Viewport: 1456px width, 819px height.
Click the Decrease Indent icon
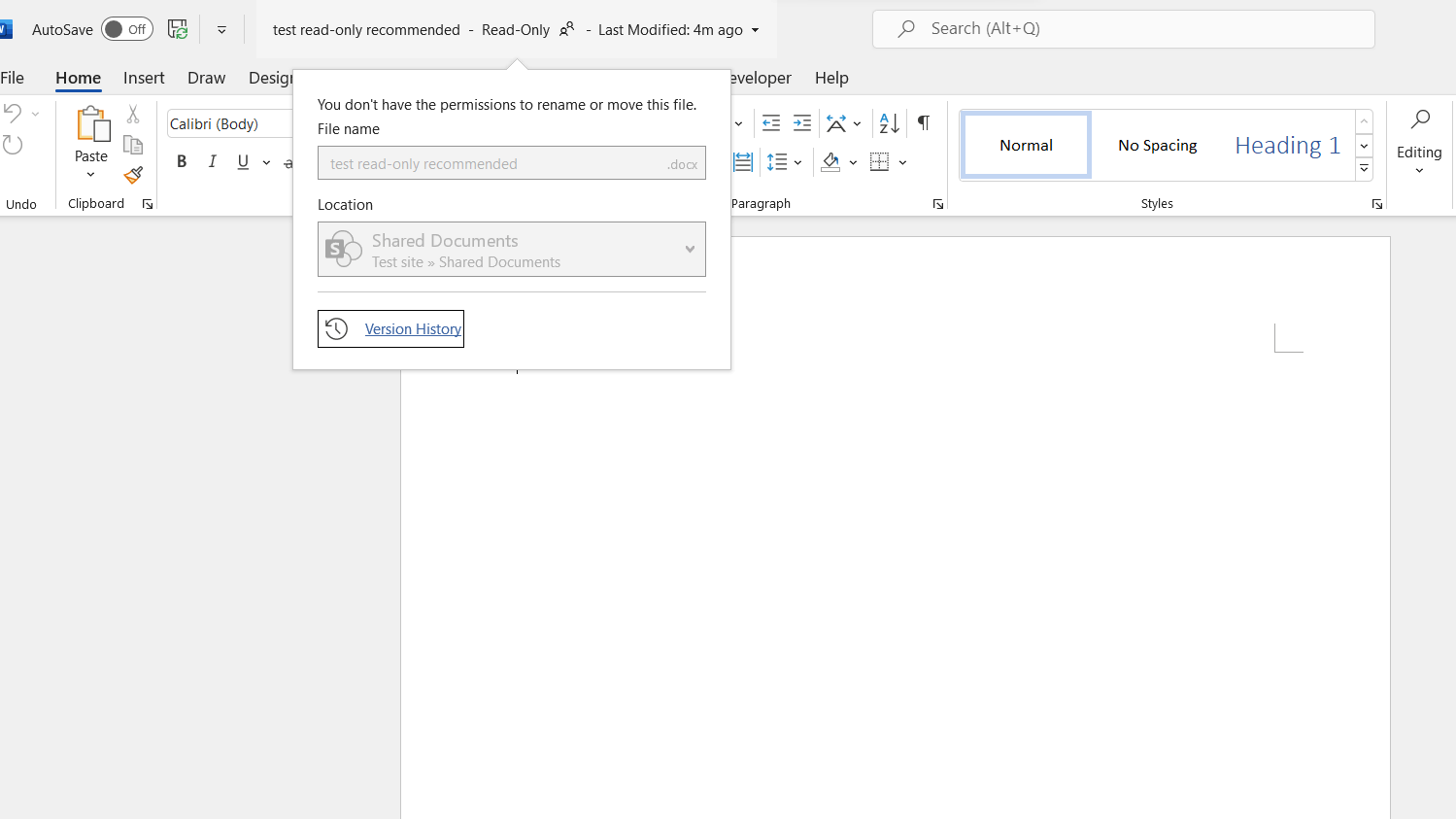tap(770, 123)
